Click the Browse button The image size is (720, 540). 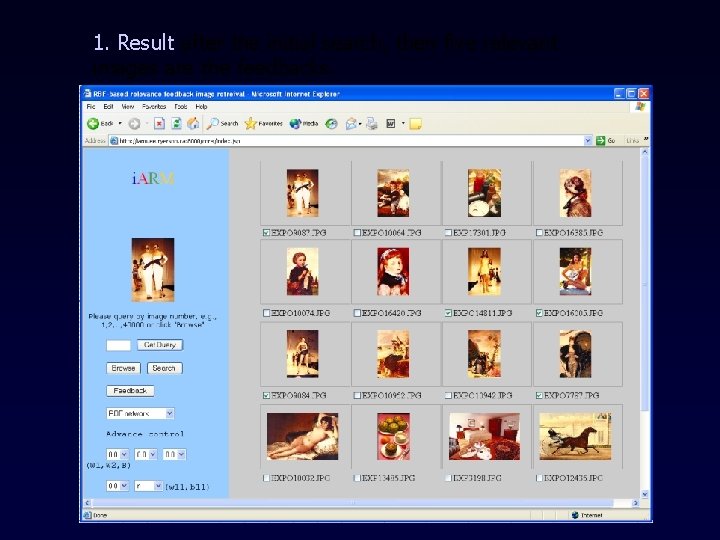click(x=123, y=368)
